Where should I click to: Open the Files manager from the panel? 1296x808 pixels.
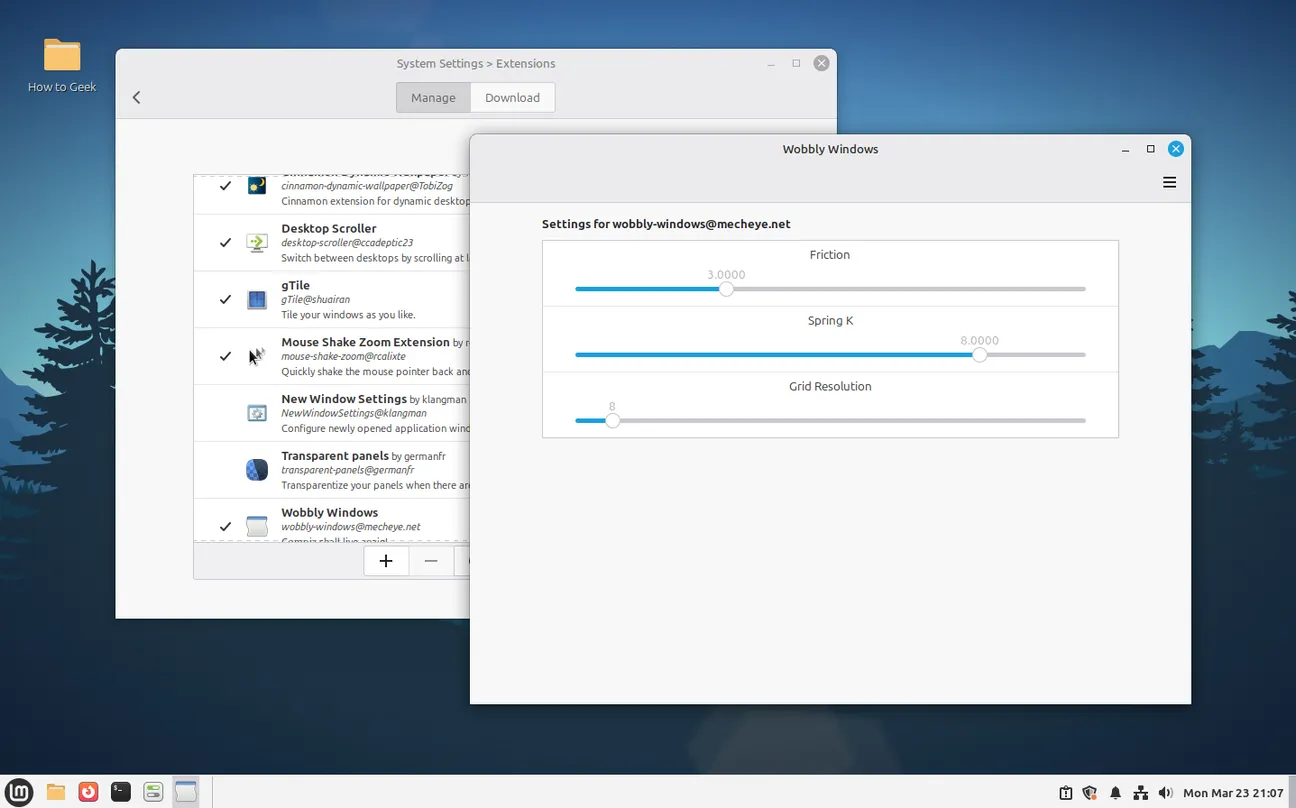tap(56, 792)
